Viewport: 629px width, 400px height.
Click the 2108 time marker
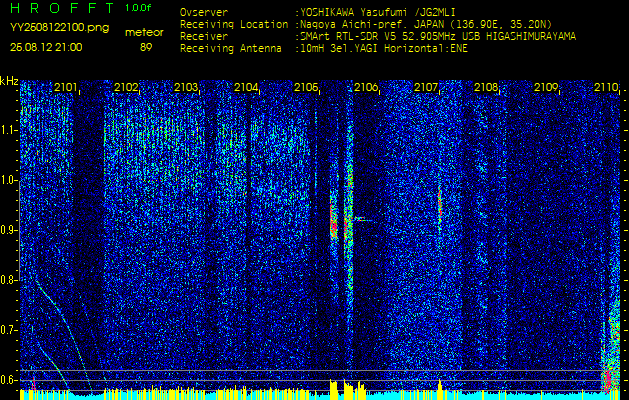point(486,87)
